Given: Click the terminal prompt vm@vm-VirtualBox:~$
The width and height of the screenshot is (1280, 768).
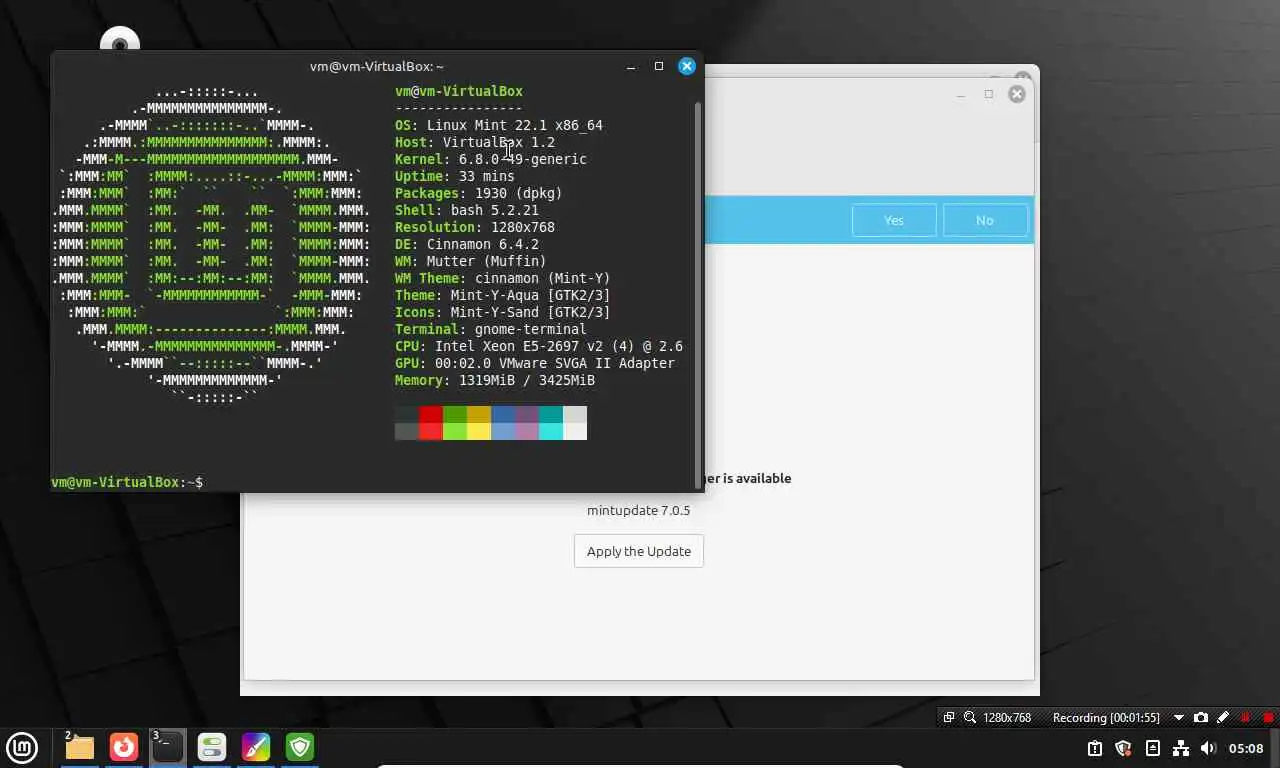Looking at the screenshot, I should pyautogui.click(x=127, y=482).
